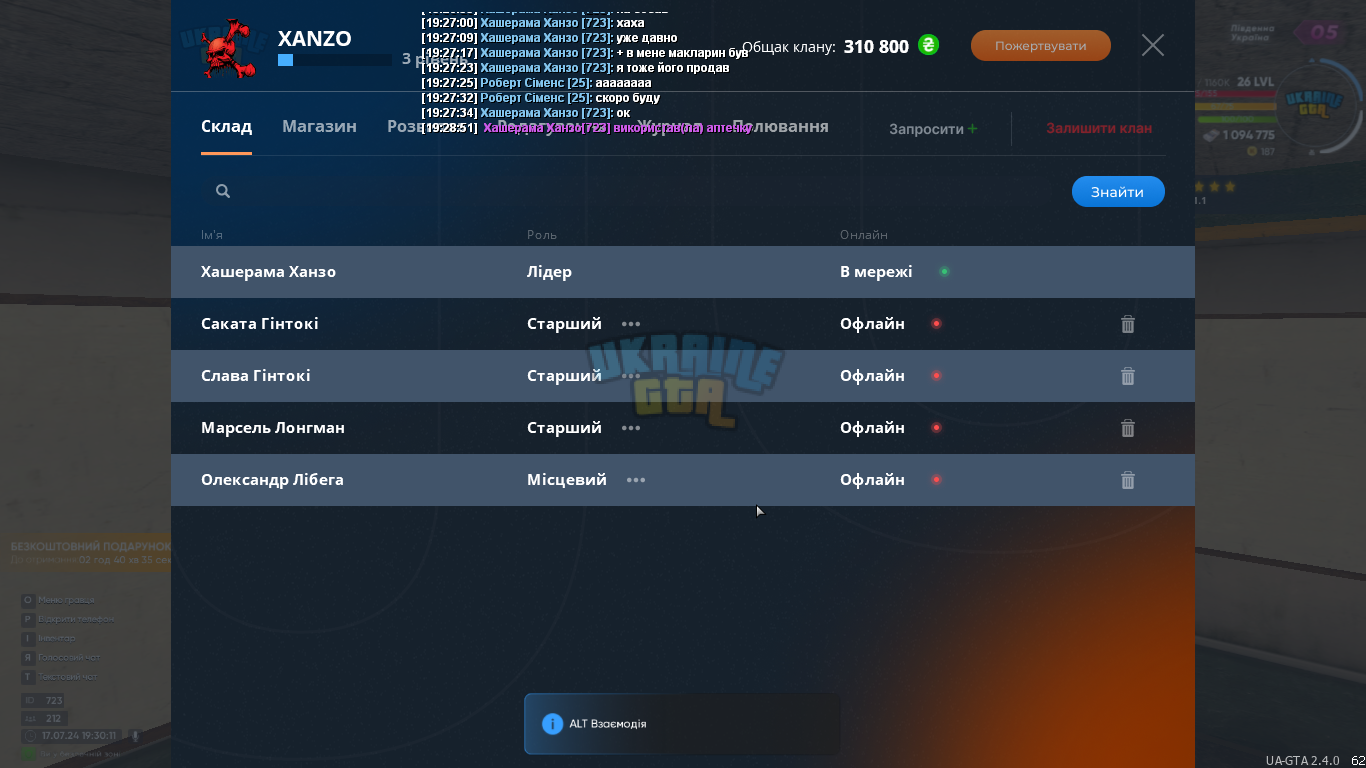Click the clan level progress bar
This screenshot has height=768, width=1366.
(x=335, y=60)
